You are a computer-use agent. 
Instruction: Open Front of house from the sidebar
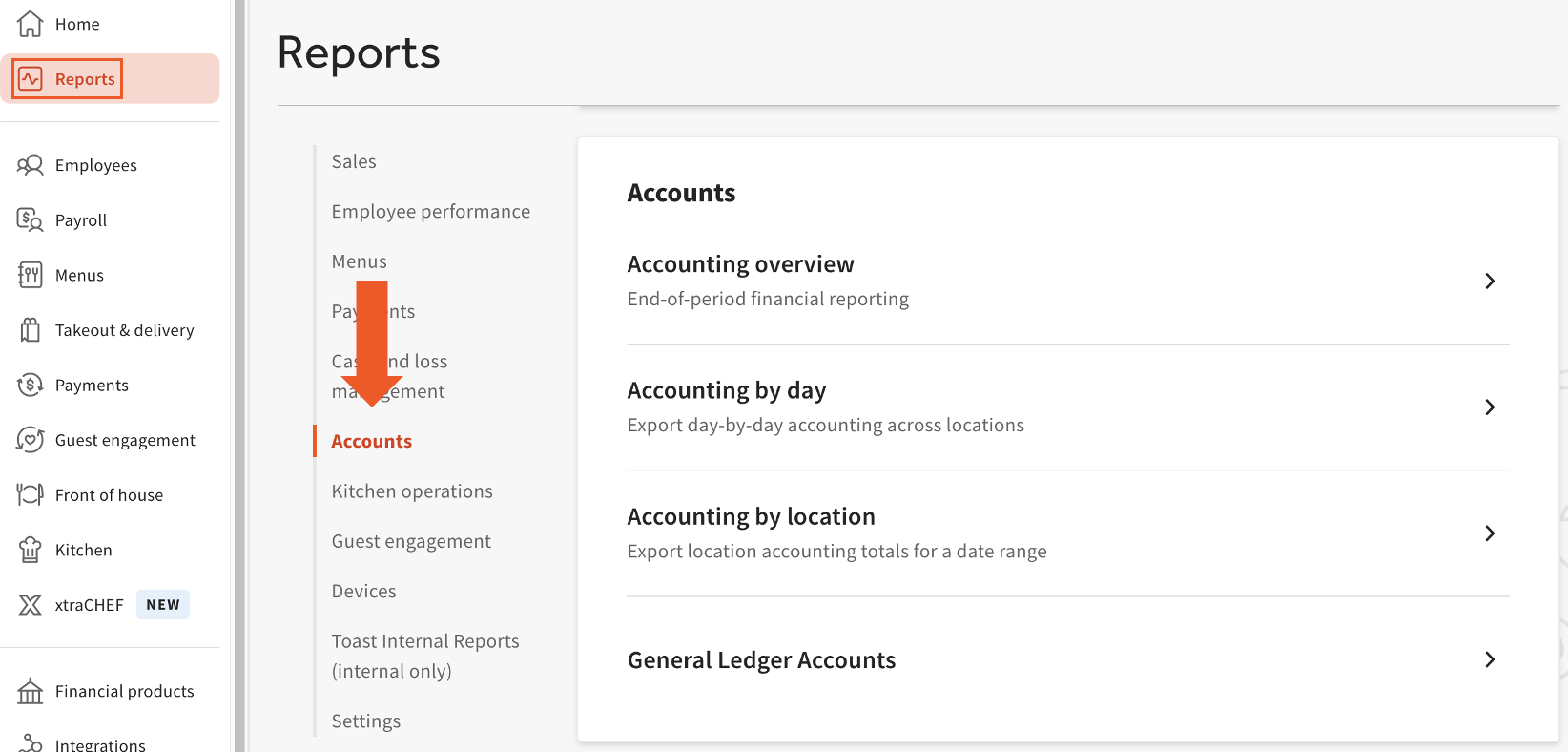click(30, 494)
